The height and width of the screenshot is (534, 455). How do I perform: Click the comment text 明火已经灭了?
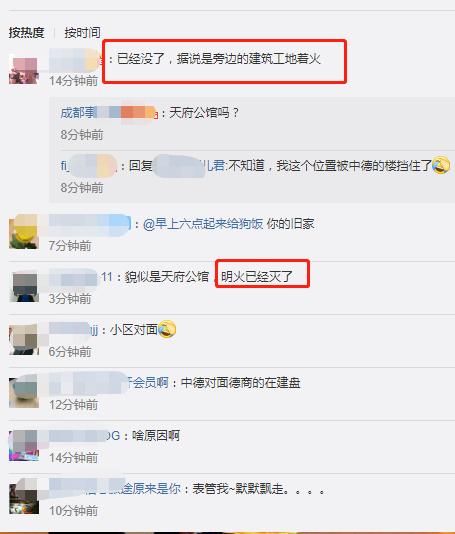pyautogui.click(x=257, y=276)
